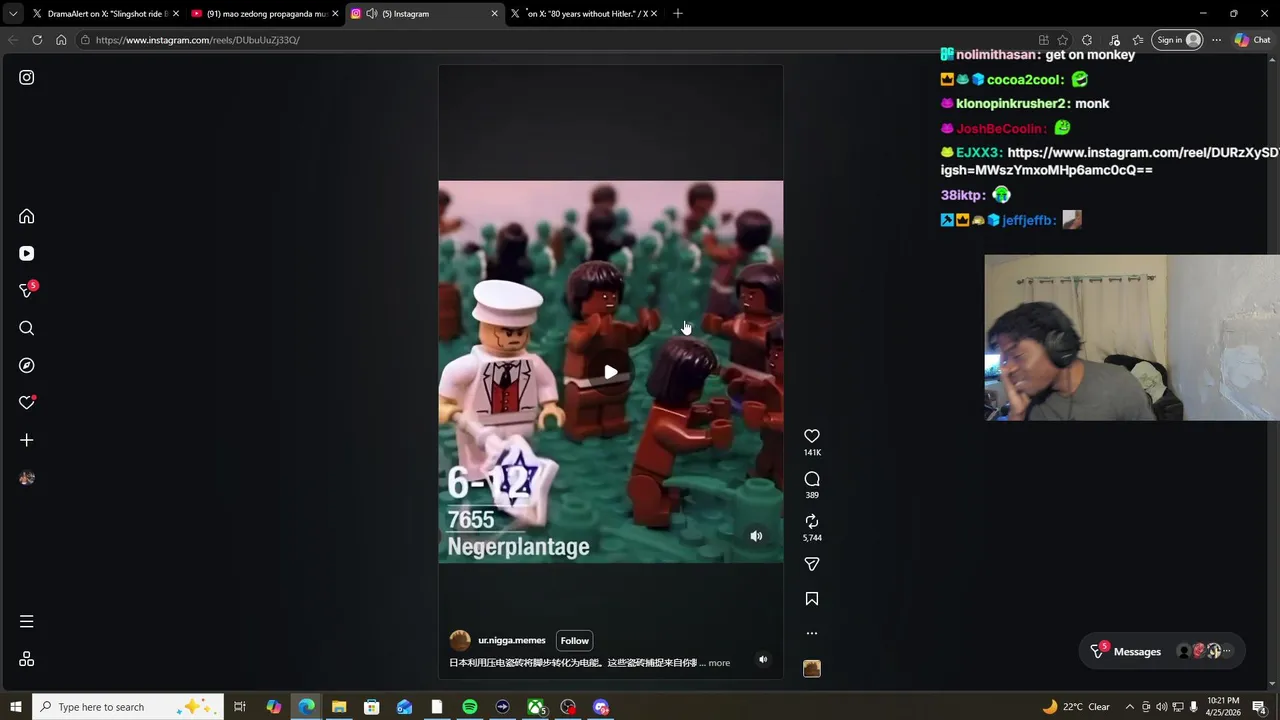Focus the taskbar 'Type here to search' box
This screenshot has width=1280, height=720.
[128, 707]
